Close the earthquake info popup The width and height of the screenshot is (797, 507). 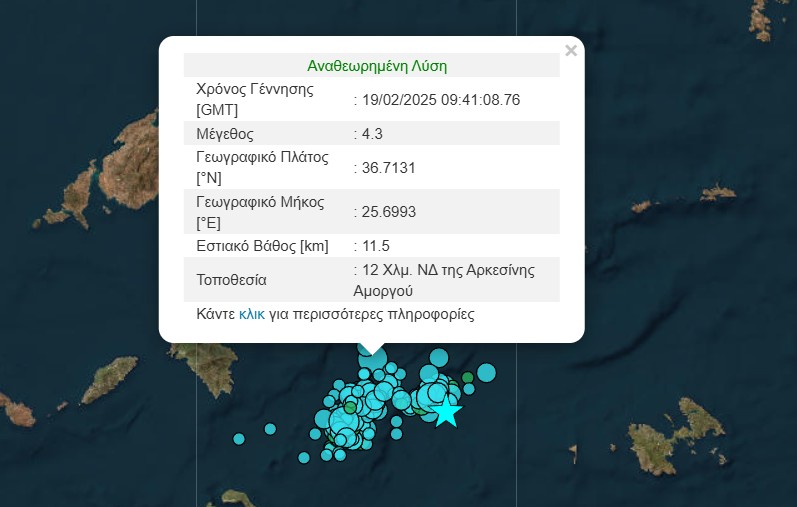coord(571,51)
